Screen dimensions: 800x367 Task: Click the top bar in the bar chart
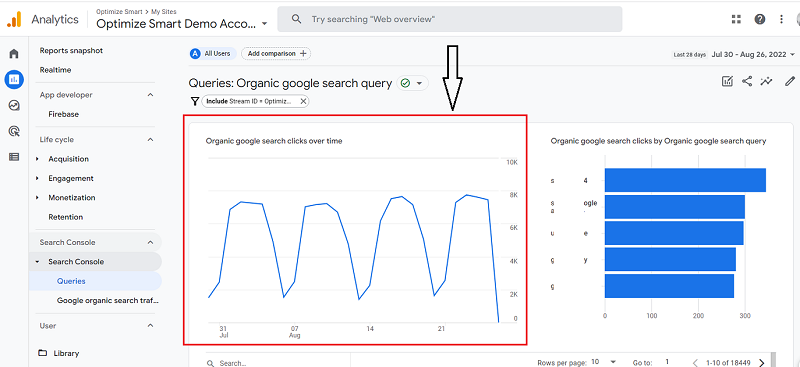point(685,180)
